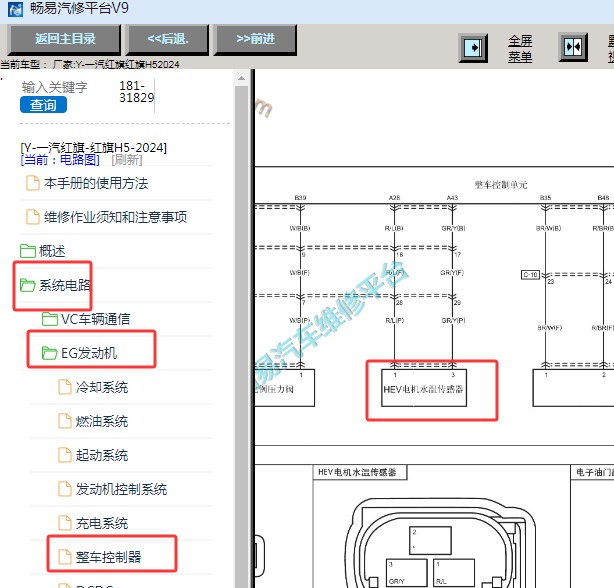This screenshot has height=588, width=614.
Task: Click the 返回主目录 button
Action: click(x=65, y=39)
